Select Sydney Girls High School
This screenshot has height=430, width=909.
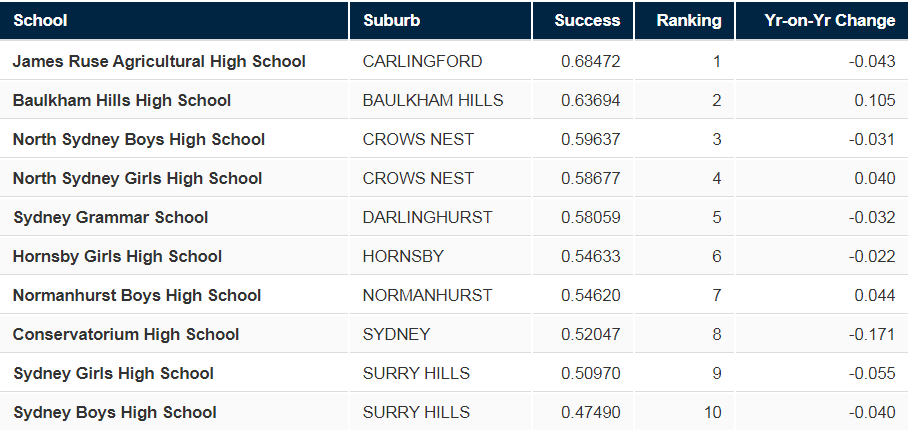tap(113, 373)
